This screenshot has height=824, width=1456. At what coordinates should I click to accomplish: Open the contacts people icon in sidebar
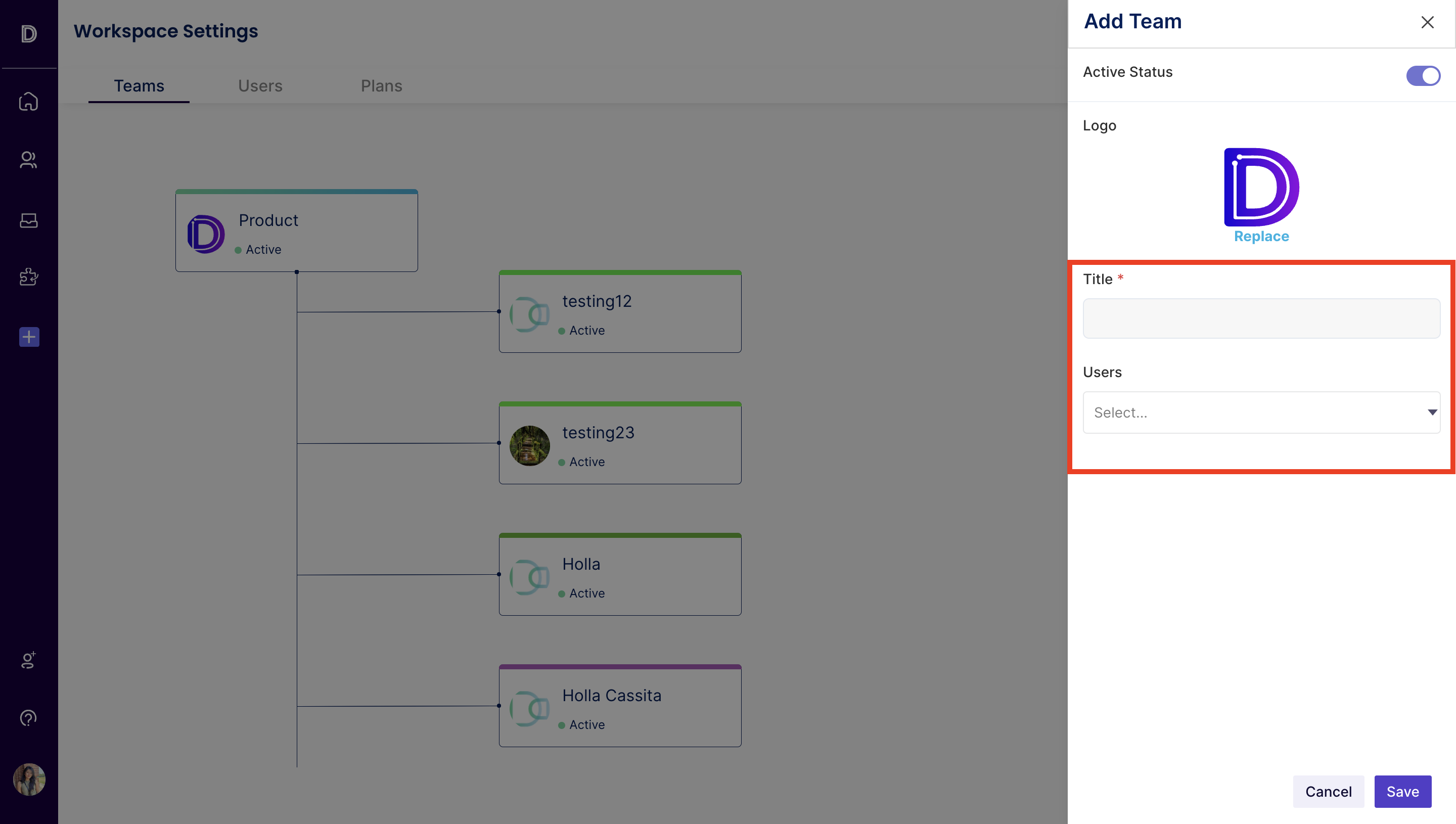click(28, 160)
